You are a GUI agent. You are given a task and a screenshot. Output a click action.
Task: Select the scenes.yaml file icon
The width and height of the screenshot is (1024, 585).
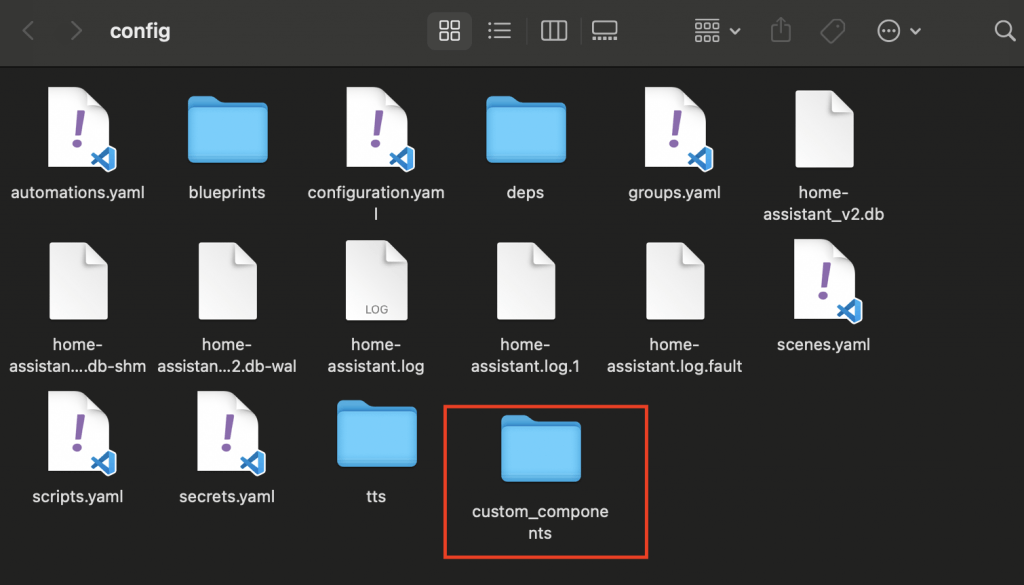[x=827, y=281]
